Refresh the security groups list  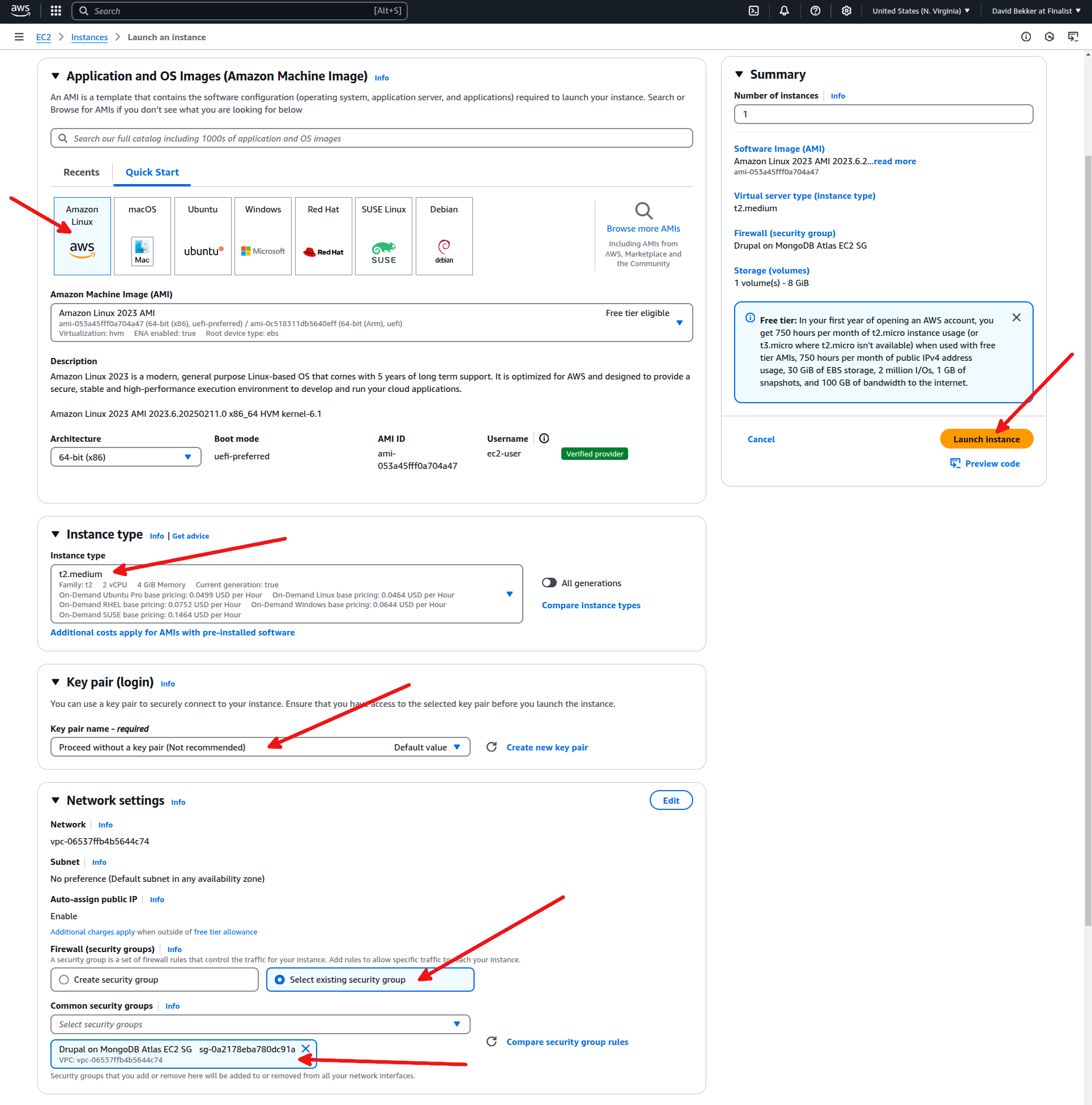492,1042
